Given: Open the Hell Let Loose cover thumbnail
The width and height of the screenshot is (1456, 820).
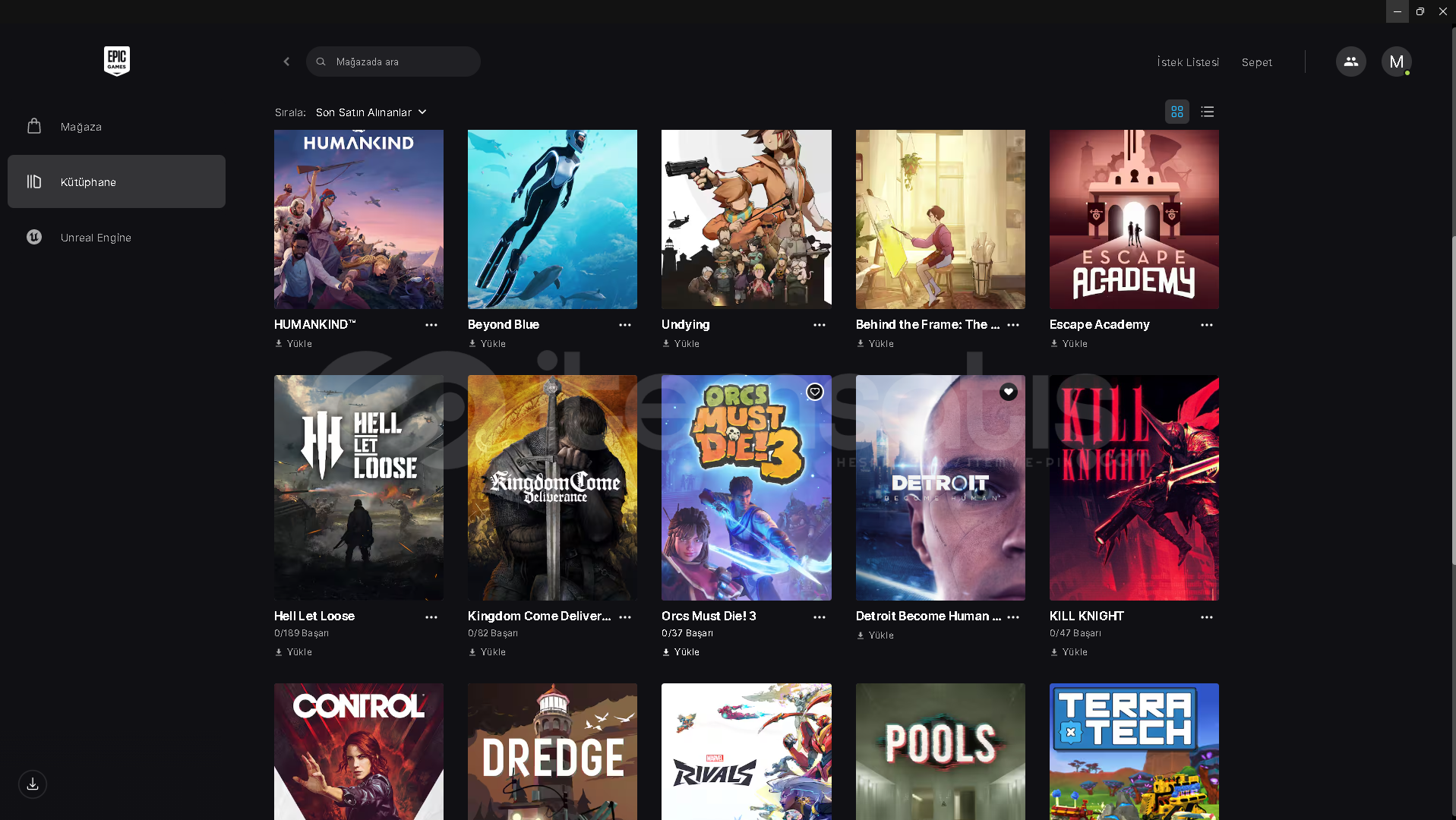Looking at the screenshot, I should click(358, 487).
